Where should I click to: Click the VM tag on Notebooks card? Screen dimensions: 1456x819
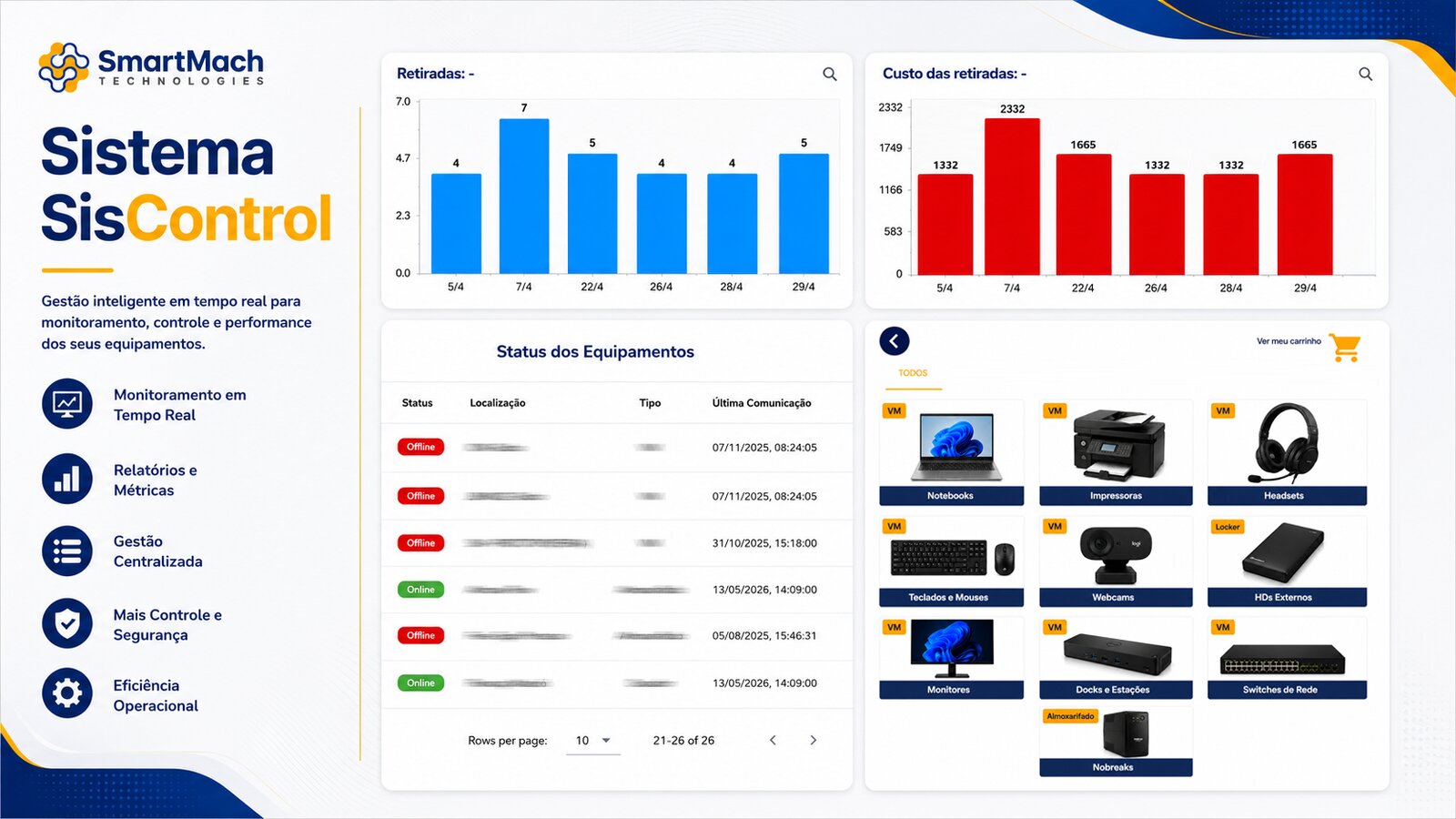click(x=895, y=411)
